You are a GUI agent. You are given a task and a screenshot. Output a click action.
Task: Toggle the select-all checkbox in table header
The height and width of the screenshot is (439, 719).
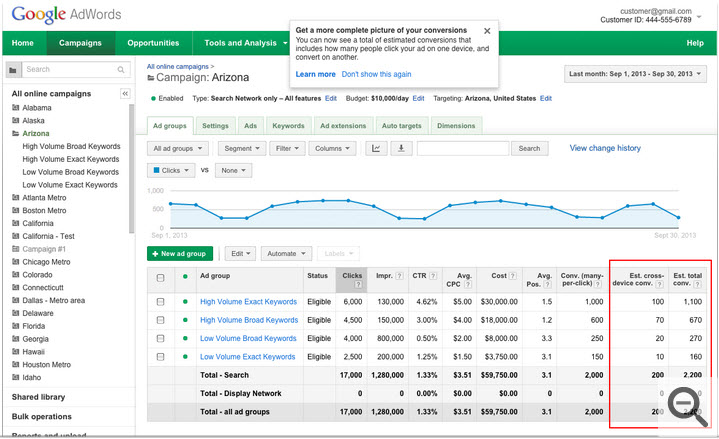[x=160, y=278]
